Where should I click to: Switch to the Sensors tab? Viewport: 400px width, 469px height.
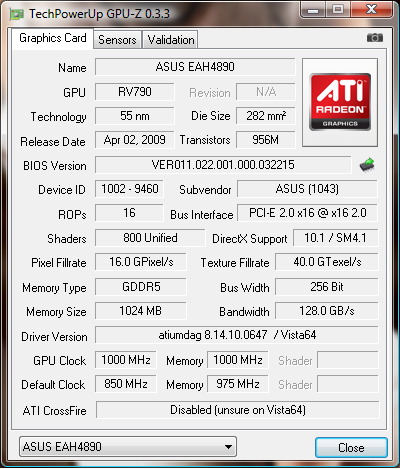tap(117, 40)
